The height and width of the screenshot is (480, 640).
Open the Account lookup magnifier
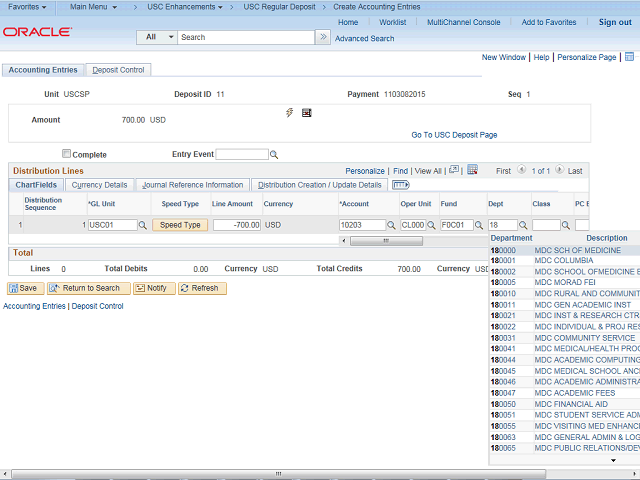click(x=392, y=225)
